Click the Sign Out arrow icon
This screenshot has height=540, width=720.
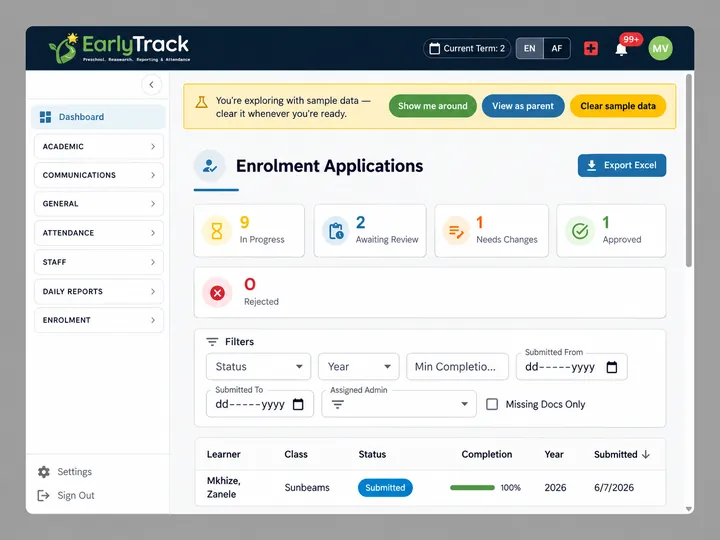coord(43,495)
